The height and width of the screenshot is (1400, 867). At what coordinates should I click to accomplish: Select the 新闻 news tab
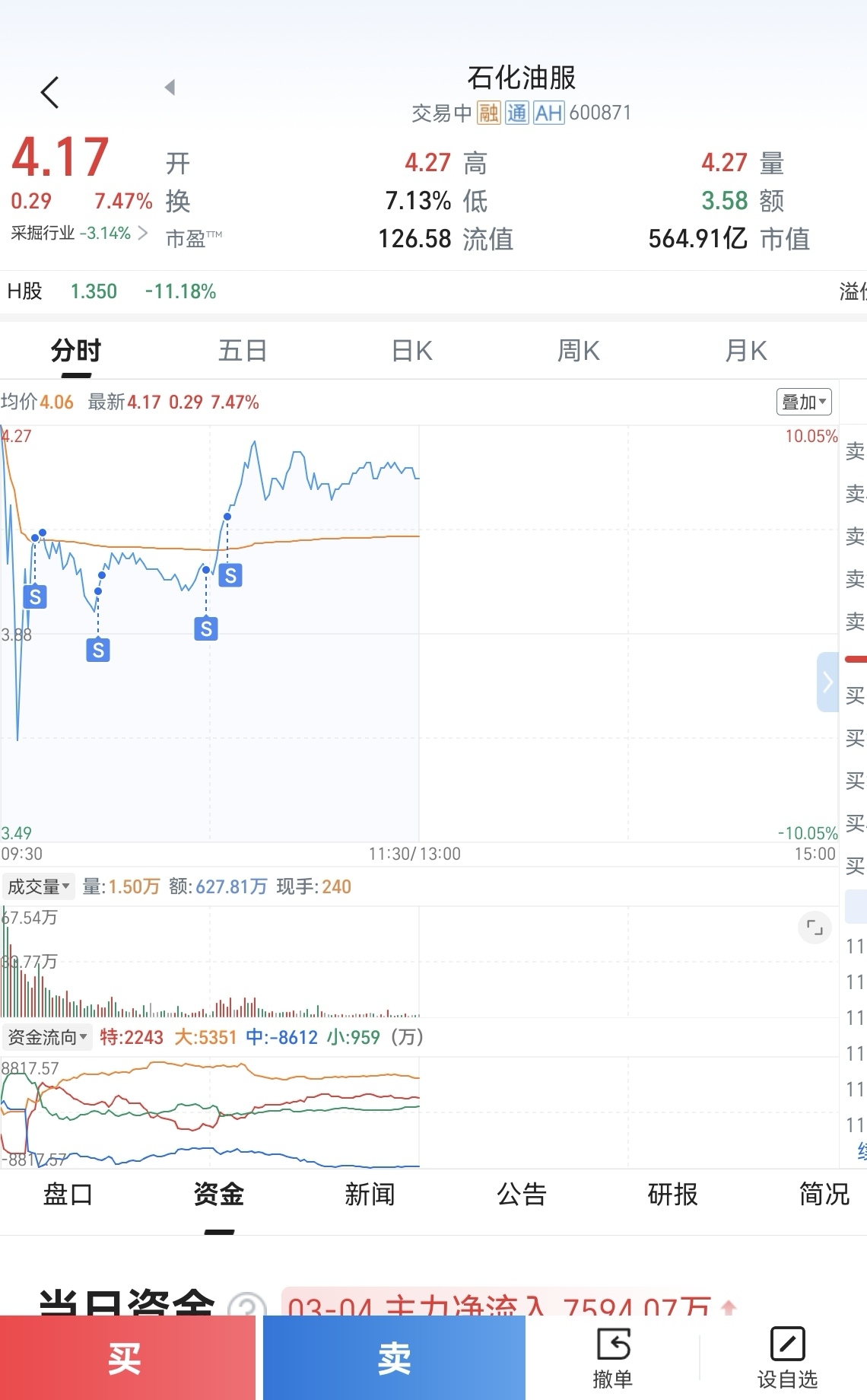pyautogui.click(x=370, y=1195)
